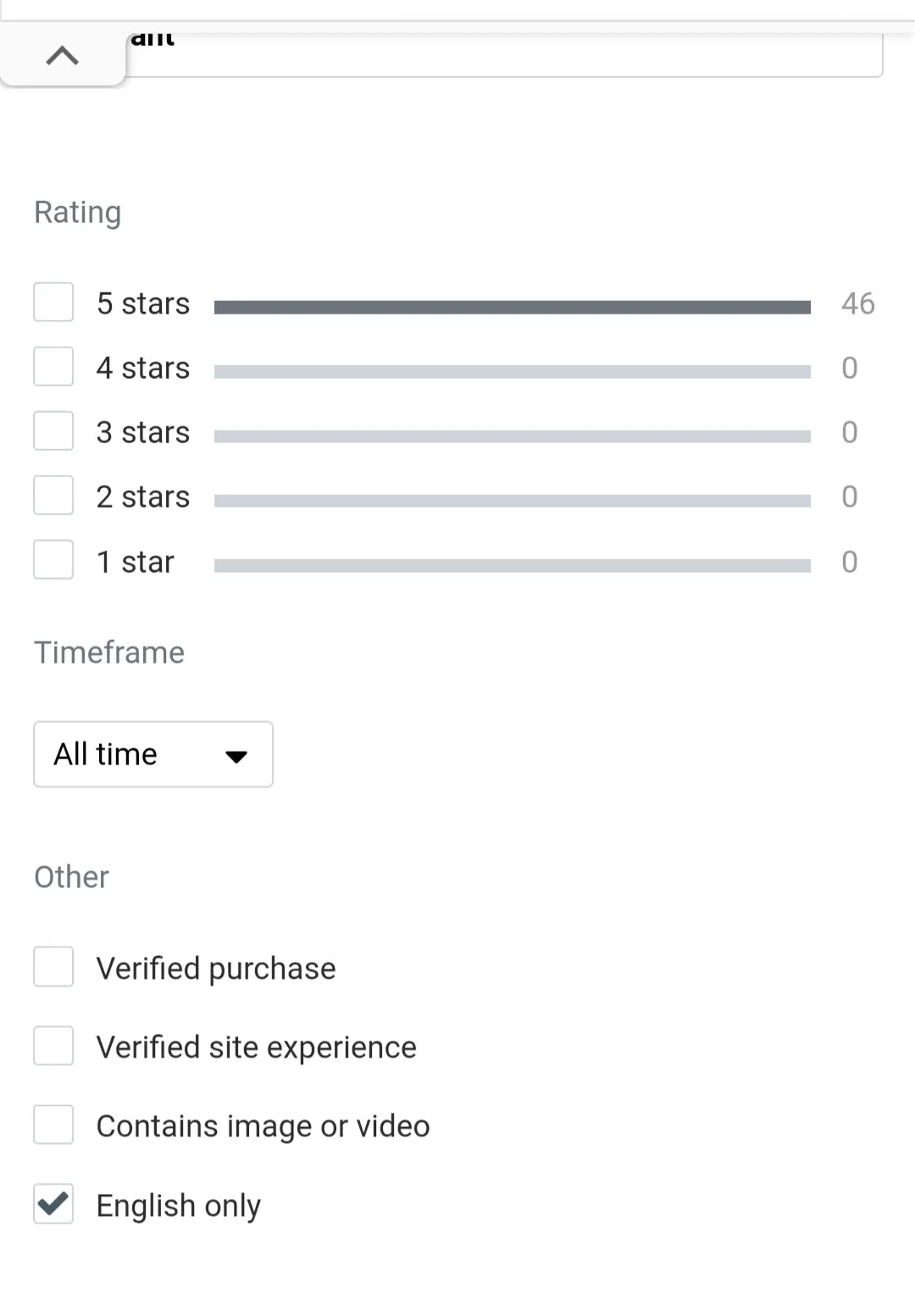The width and height of the screenshot is (915, 1316).
Task: Enable the Contains image or video filter
Action: [x=53, y=1124]
